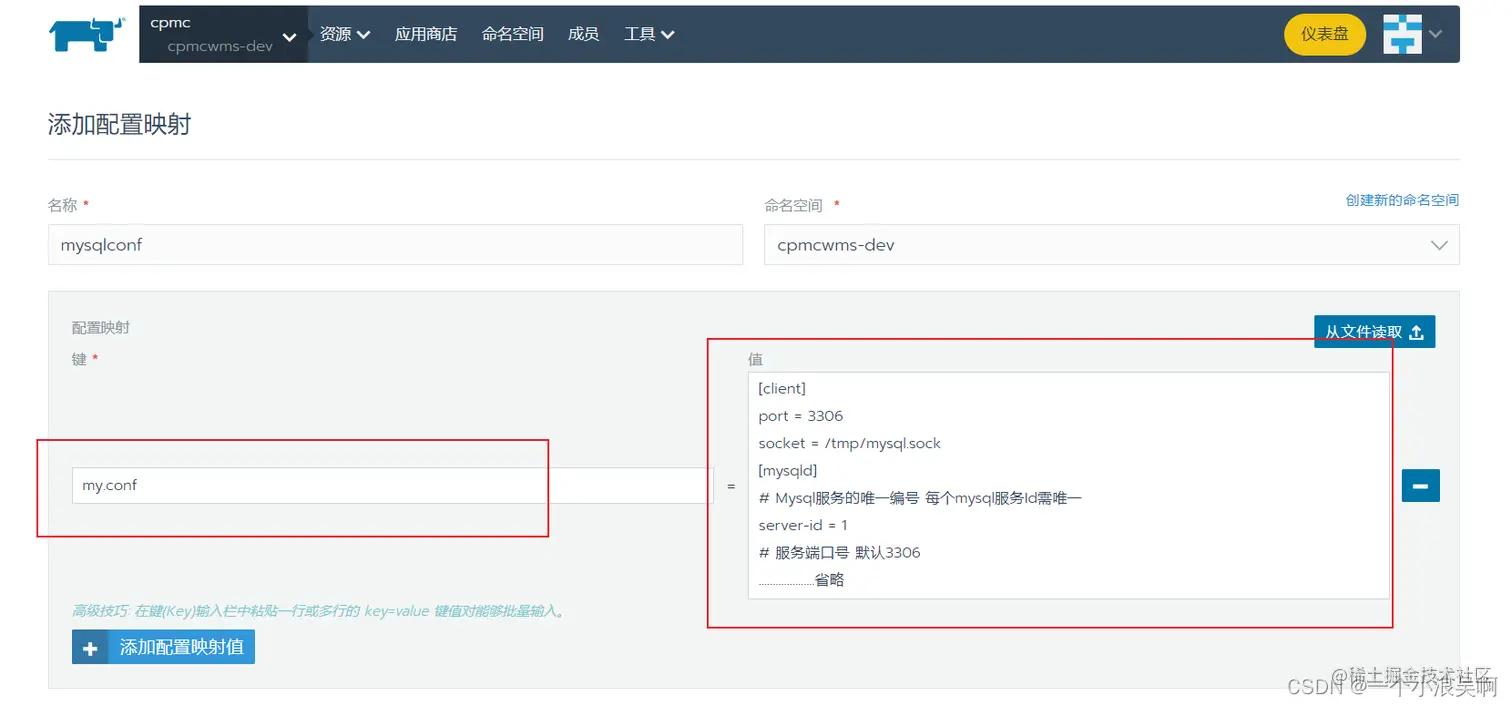The height and width of the screenshot is (706, 1512).
Task: Click the plus icon to add config value
Action: click(x=89, y=647)
